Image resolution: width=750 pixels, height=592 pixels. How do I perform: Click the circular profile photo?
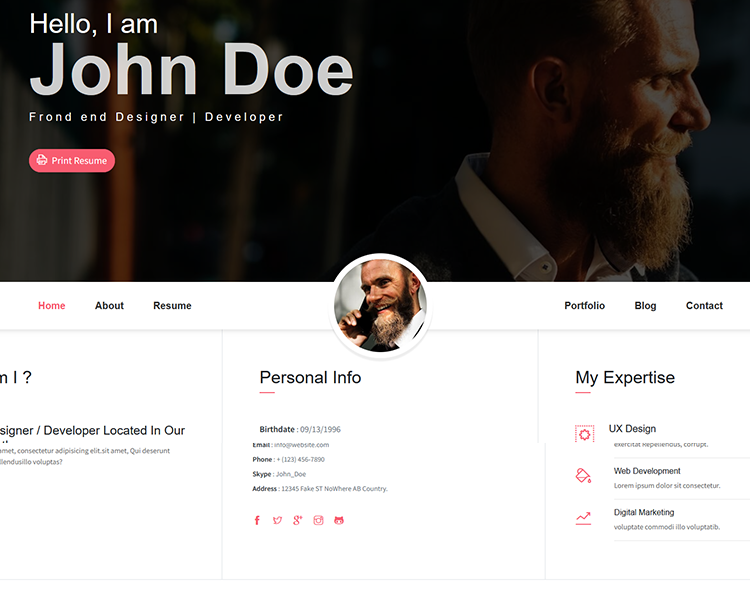(x=381, y=306)
